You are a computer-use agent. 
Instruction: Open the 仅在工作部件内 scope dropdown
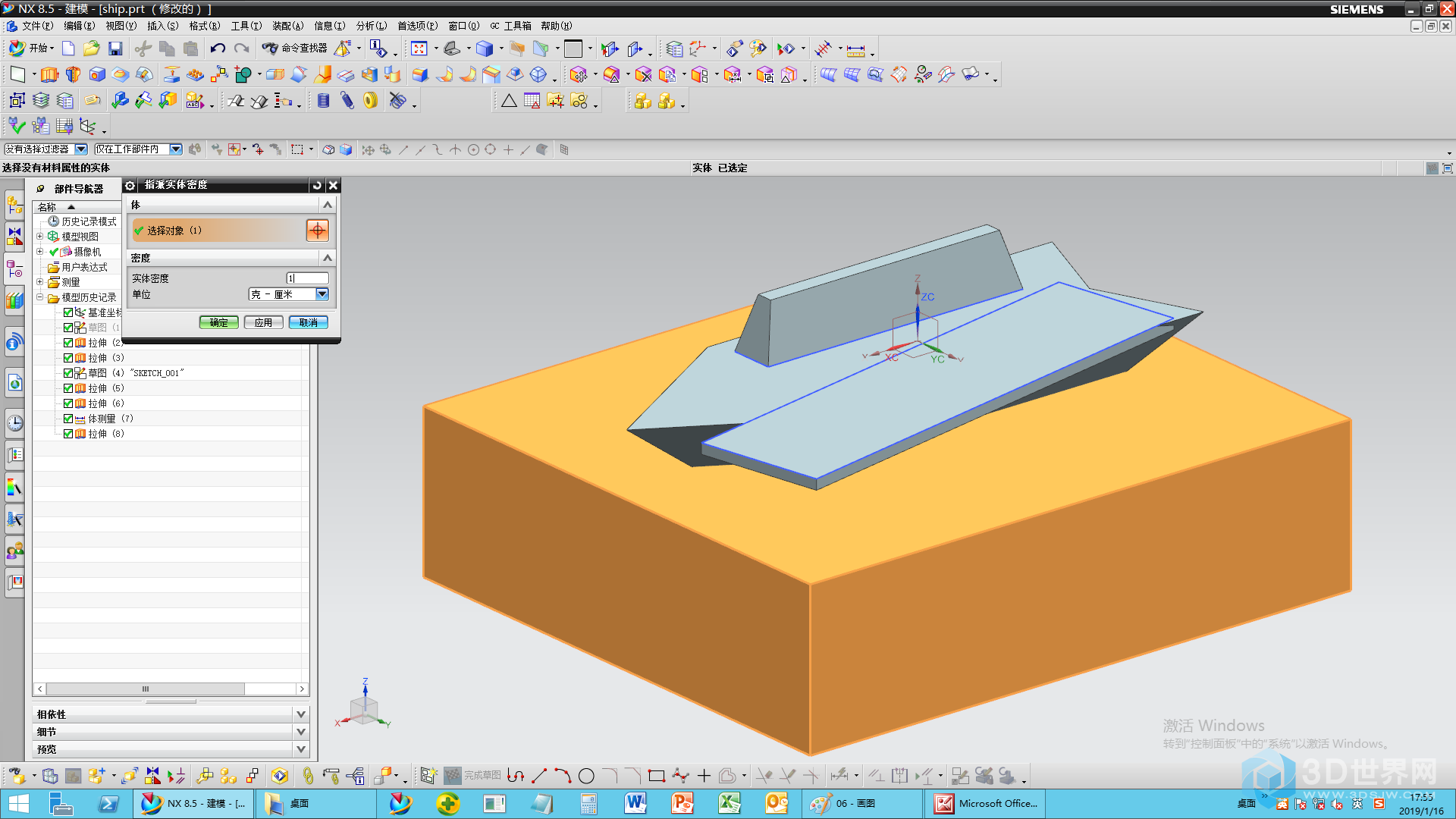point(176,149)
